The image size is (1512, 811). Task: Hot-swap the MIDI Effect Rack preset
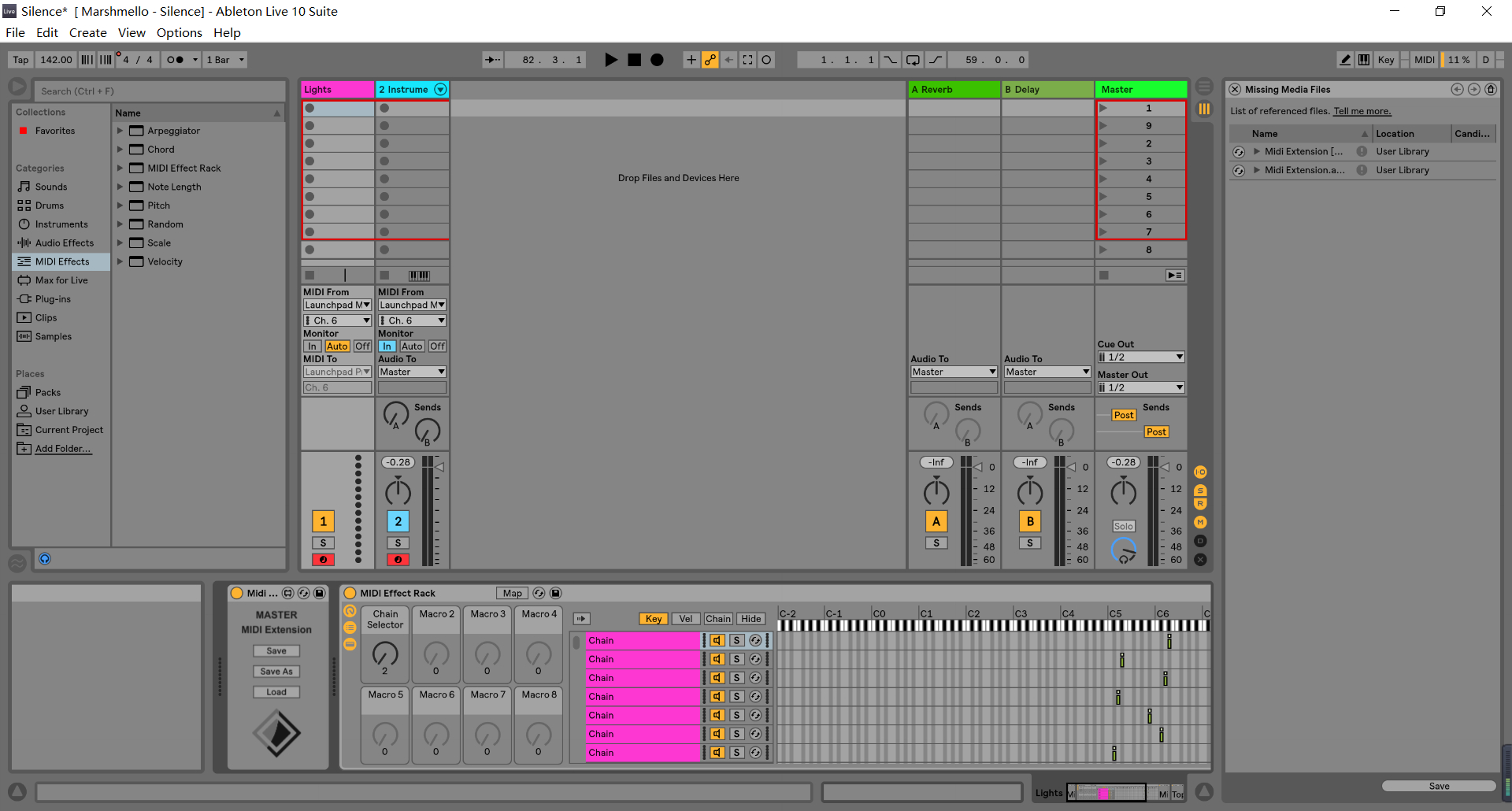(x=539, y=594)
